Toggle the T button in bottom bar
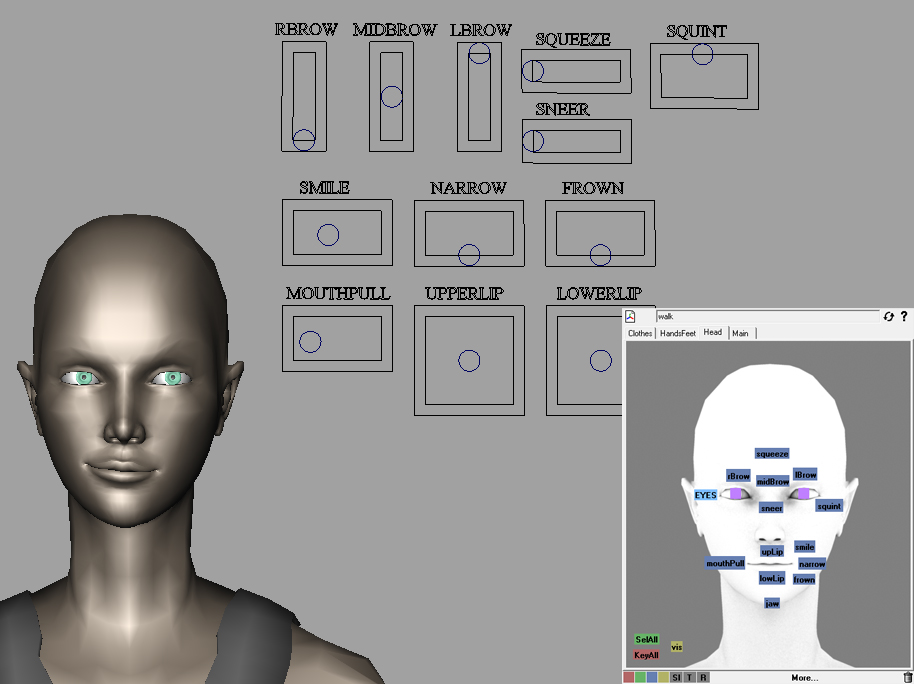The image size is (914, 684). click(x=689, y=677)
